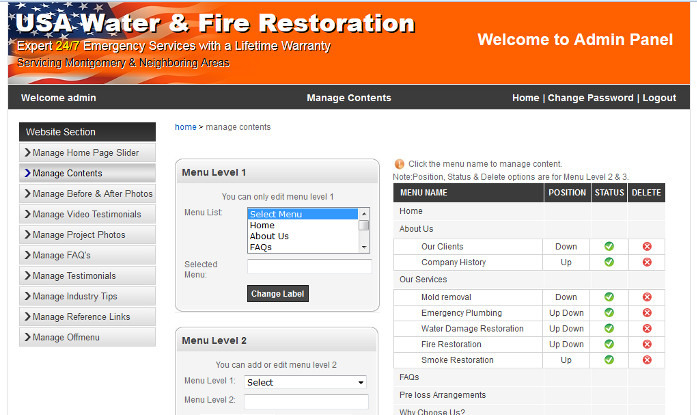Click the delete icon for Mold removal
This screenshot has width=697, height=415.
coord(647,297)
